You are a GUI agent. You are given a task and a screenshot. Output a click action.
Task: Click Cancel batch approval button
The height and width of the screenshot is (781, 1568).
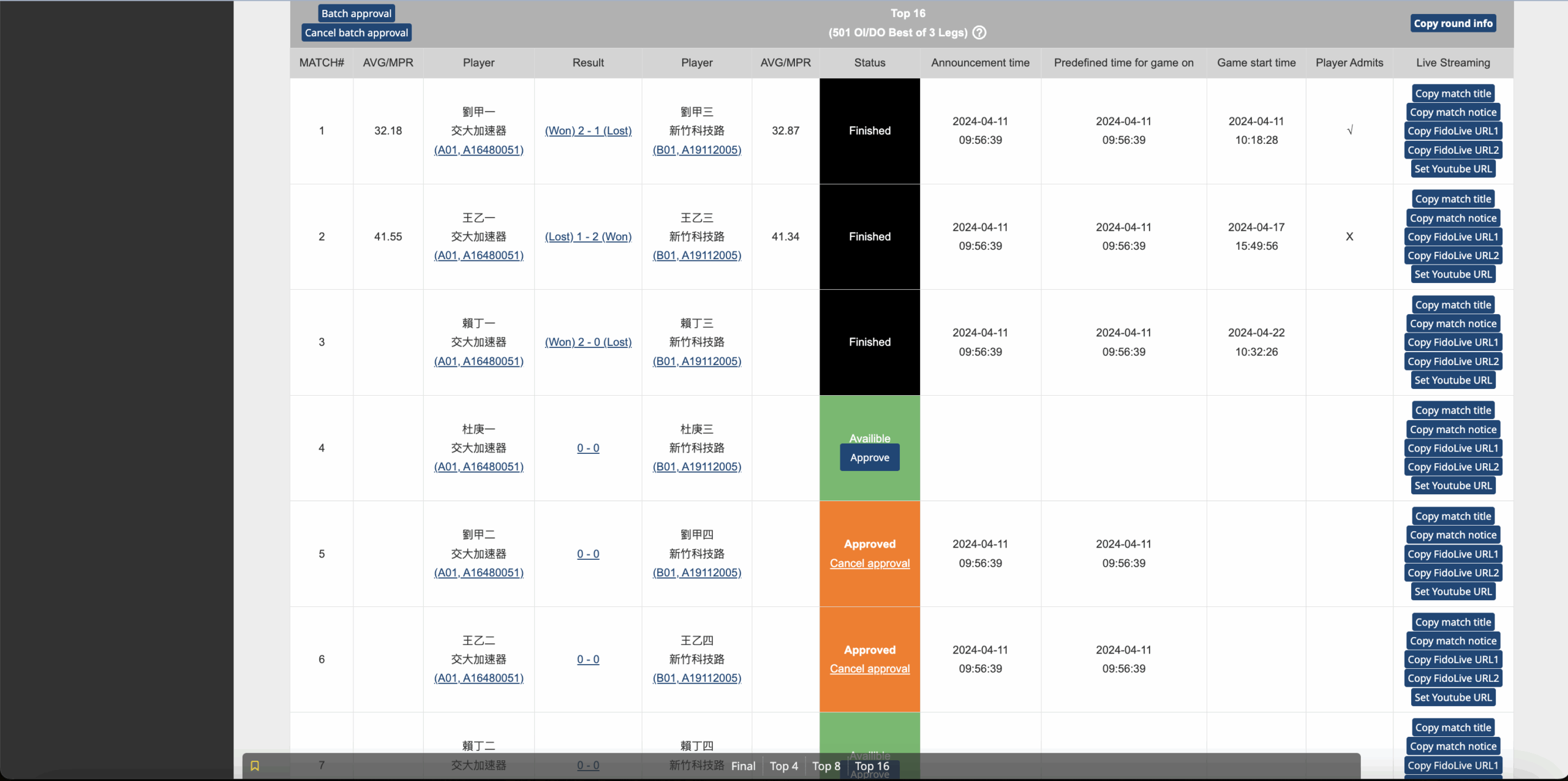pyautogui.click(x=356, y=33)
